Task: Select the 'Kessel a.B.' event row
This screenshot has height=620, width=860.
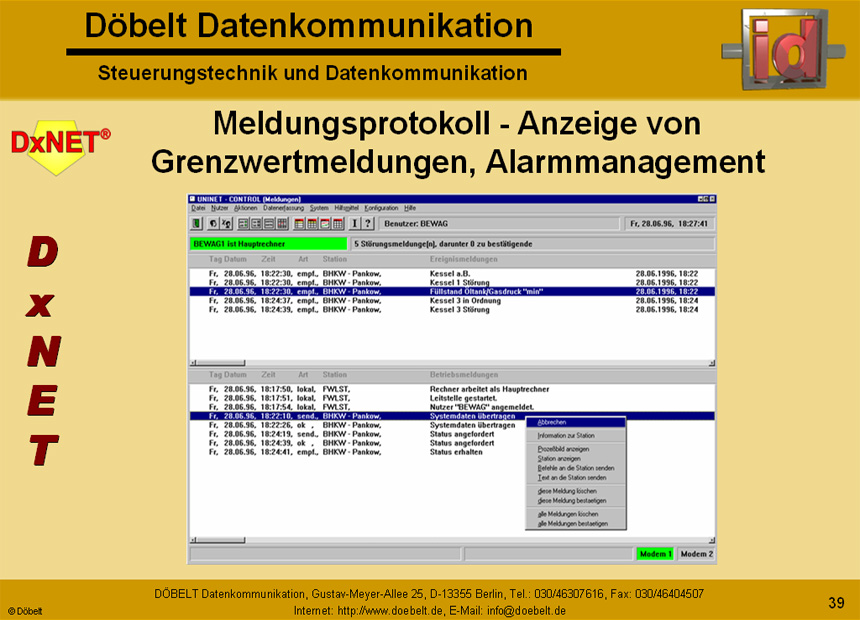Action: [452, 273]
